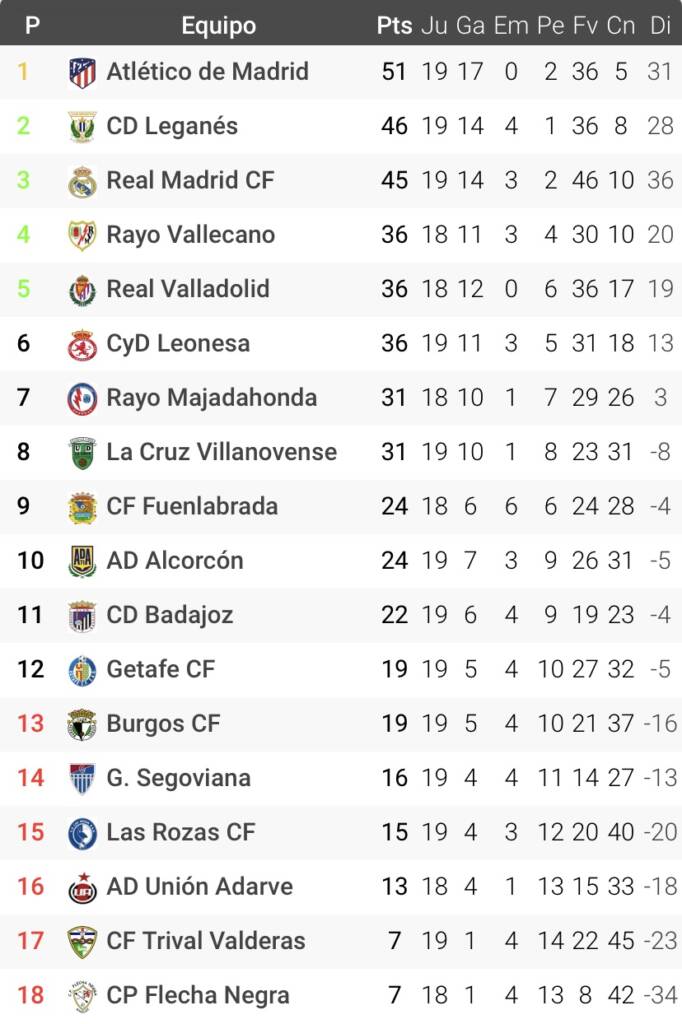Click the CF Fuenlabrada crest icon

coord(82,507)
